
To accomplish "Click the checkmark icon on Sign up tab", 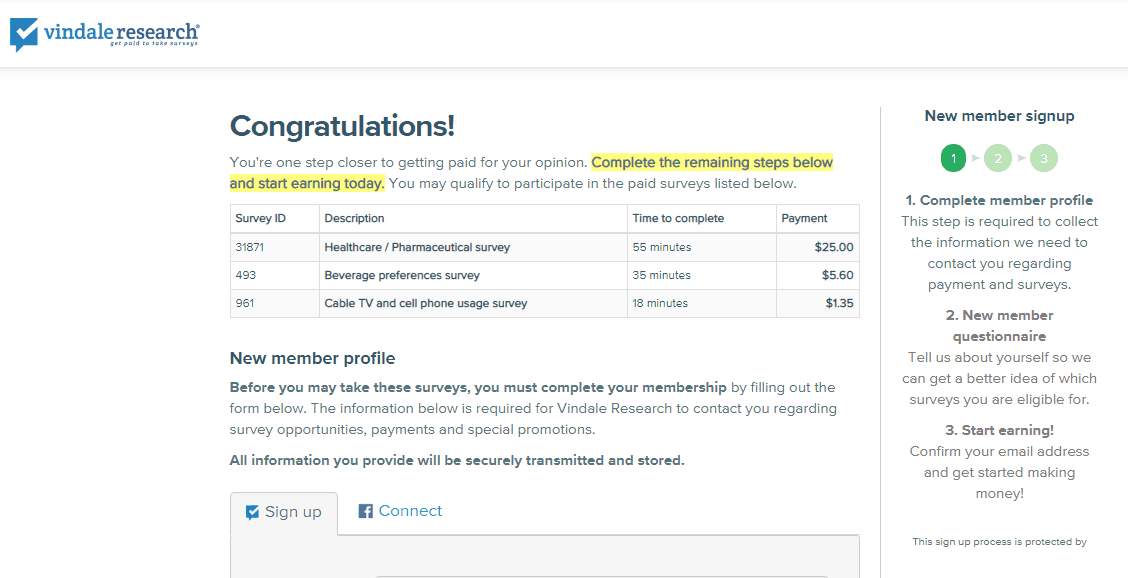I will [252, 512].
